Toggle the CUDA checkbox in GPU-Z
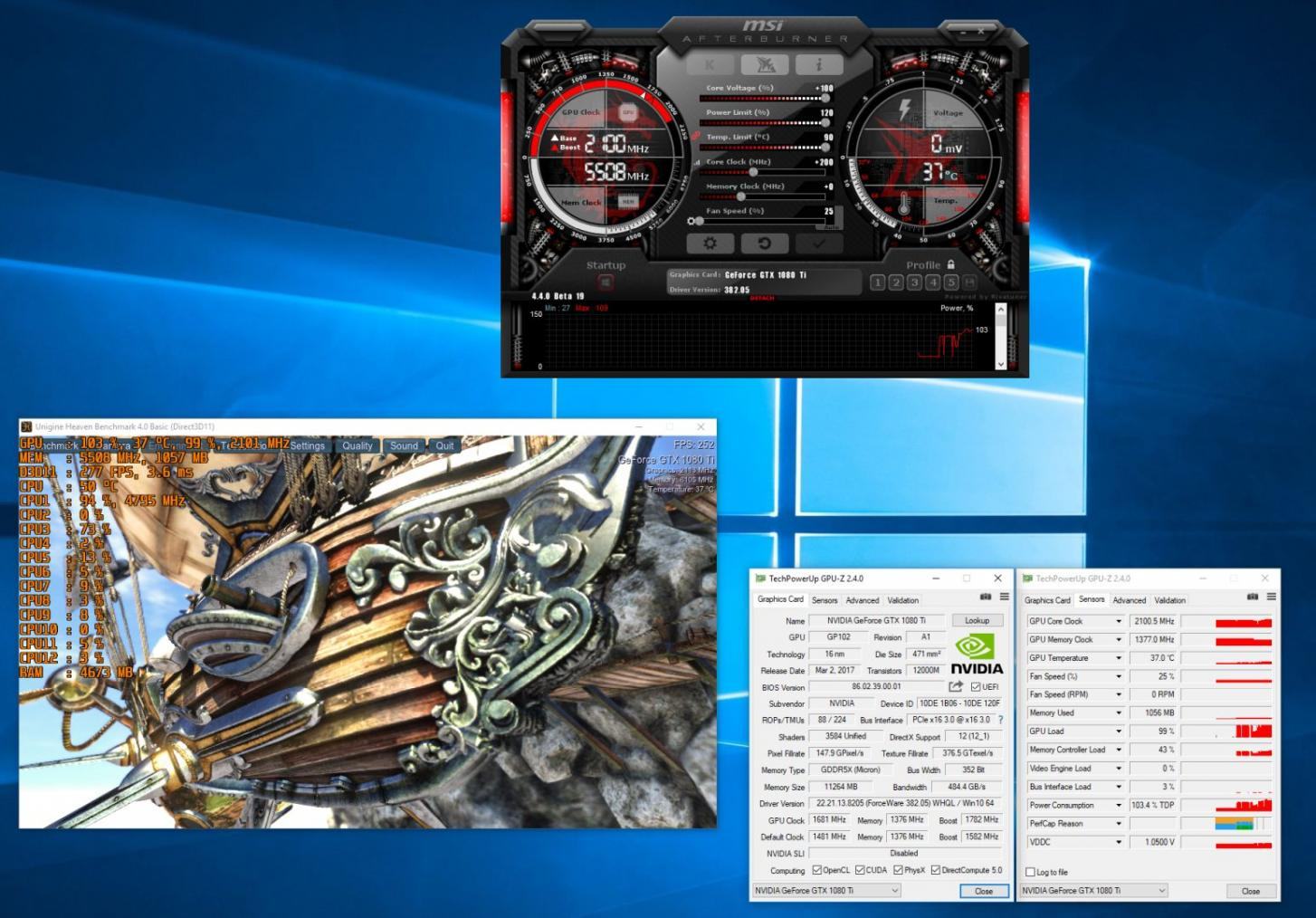Viewport: 1316px width, 918px height. point(860,870)
